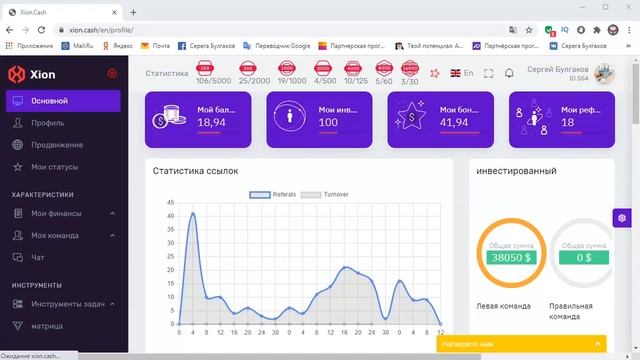Open the Мои инвестиции 100 card
This screenshot has width=640, height=360.
point(319,120)
